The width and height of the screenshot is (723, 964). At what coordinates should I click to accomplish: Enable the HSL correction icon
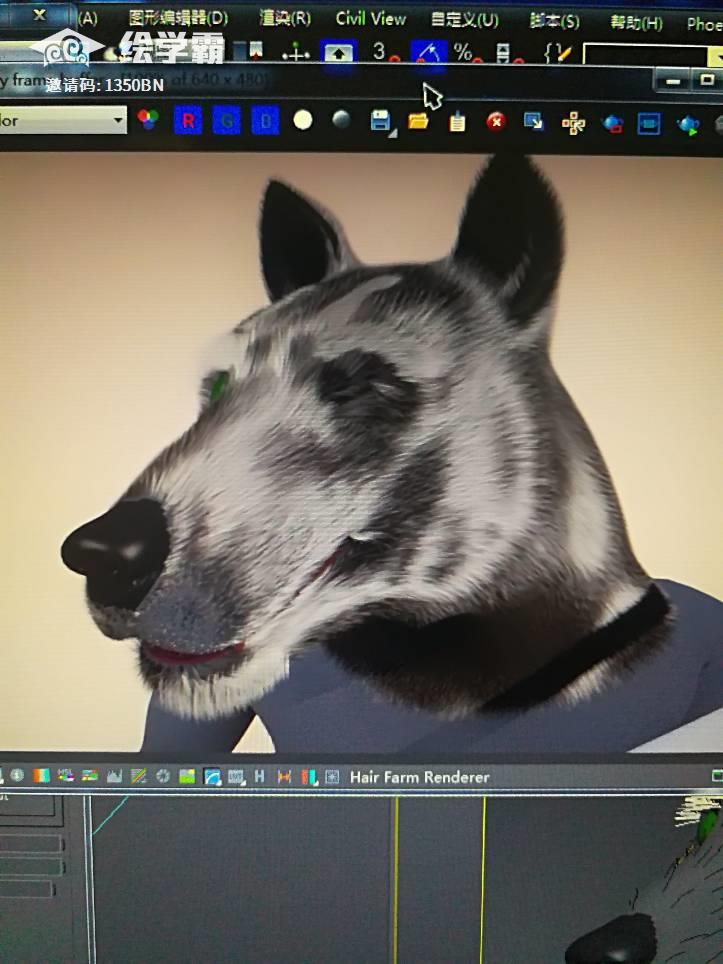click(x=65, y=775)
